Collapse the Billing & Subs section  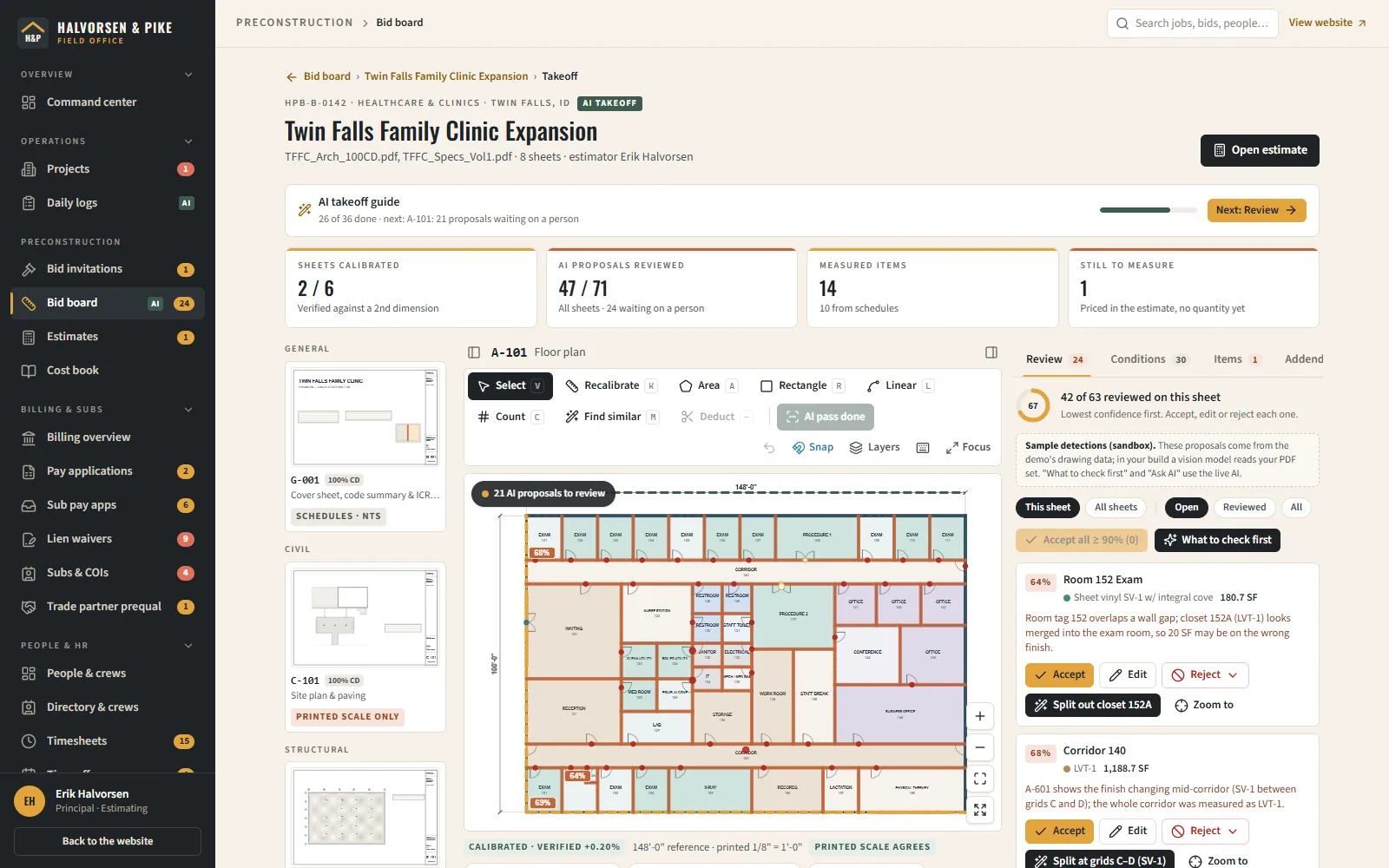tap(188, 410)
